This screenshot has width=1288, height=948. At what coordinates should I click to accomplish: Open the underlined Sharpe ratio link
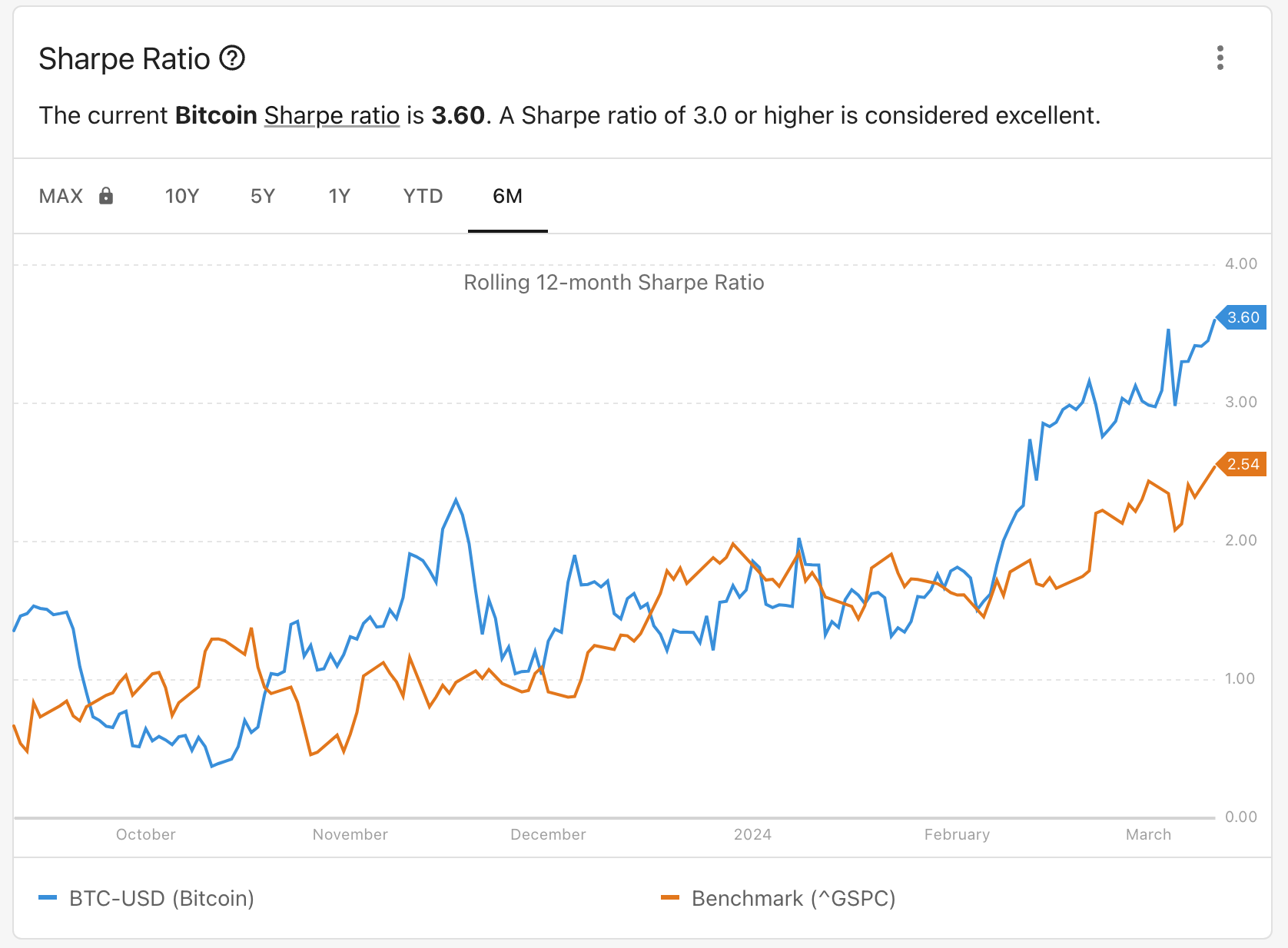tap(332, 115)
